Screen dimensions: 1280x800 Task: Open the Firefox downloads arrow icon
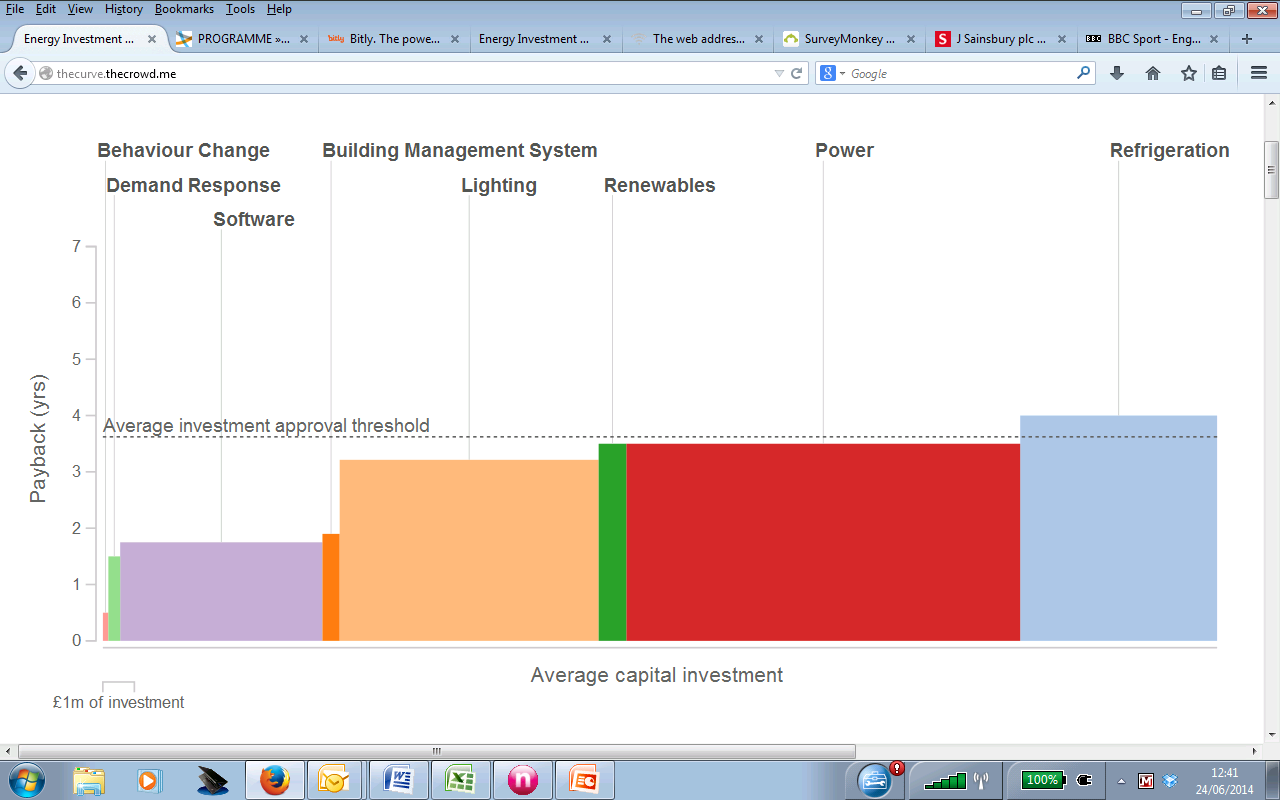click(x=1117, y=73)
